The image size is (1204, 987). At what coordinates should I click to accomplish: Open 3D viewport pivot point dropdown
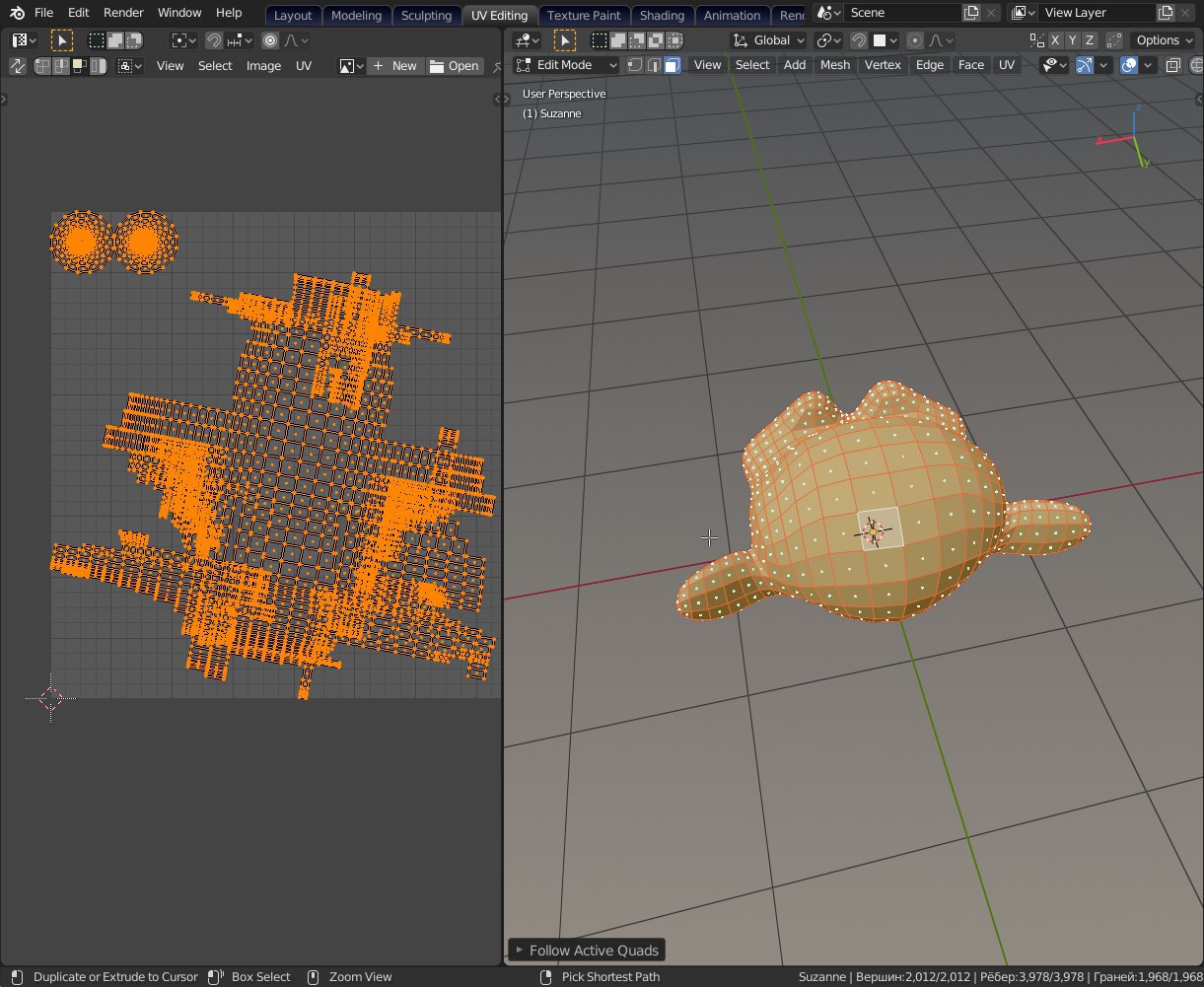[828, 40]
